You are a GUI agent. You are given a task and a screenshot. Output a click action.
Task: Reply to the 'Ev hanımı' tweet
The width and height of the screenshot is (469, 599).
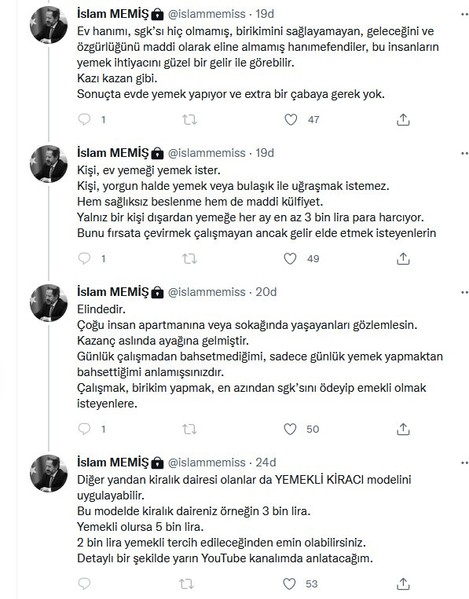(x=84, y=120)
